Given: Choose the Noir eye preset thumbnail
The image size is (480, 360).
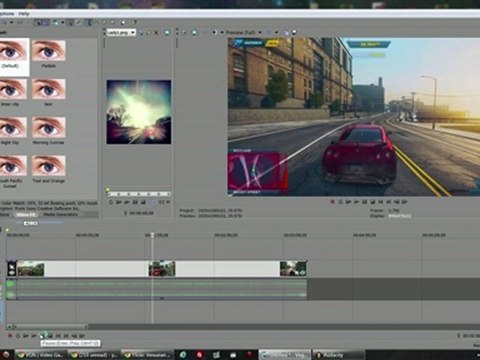Looking at the screenshot, I should coord(49,89).
